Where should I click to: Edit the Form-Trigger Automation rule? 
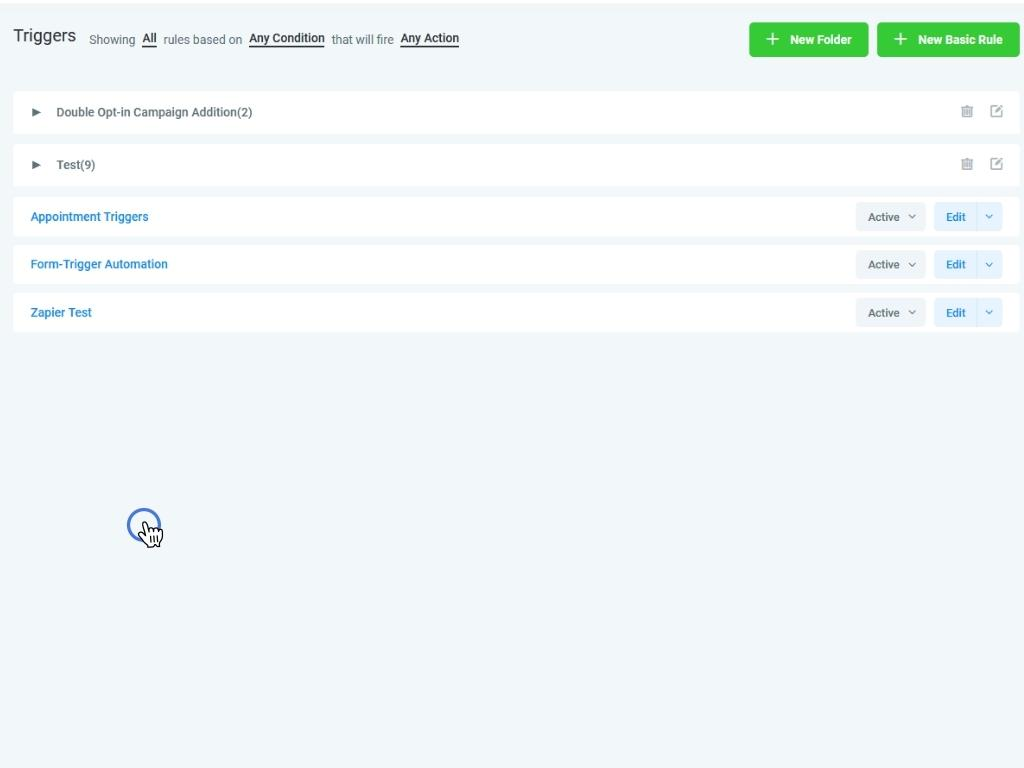click(x=955, y=264)
